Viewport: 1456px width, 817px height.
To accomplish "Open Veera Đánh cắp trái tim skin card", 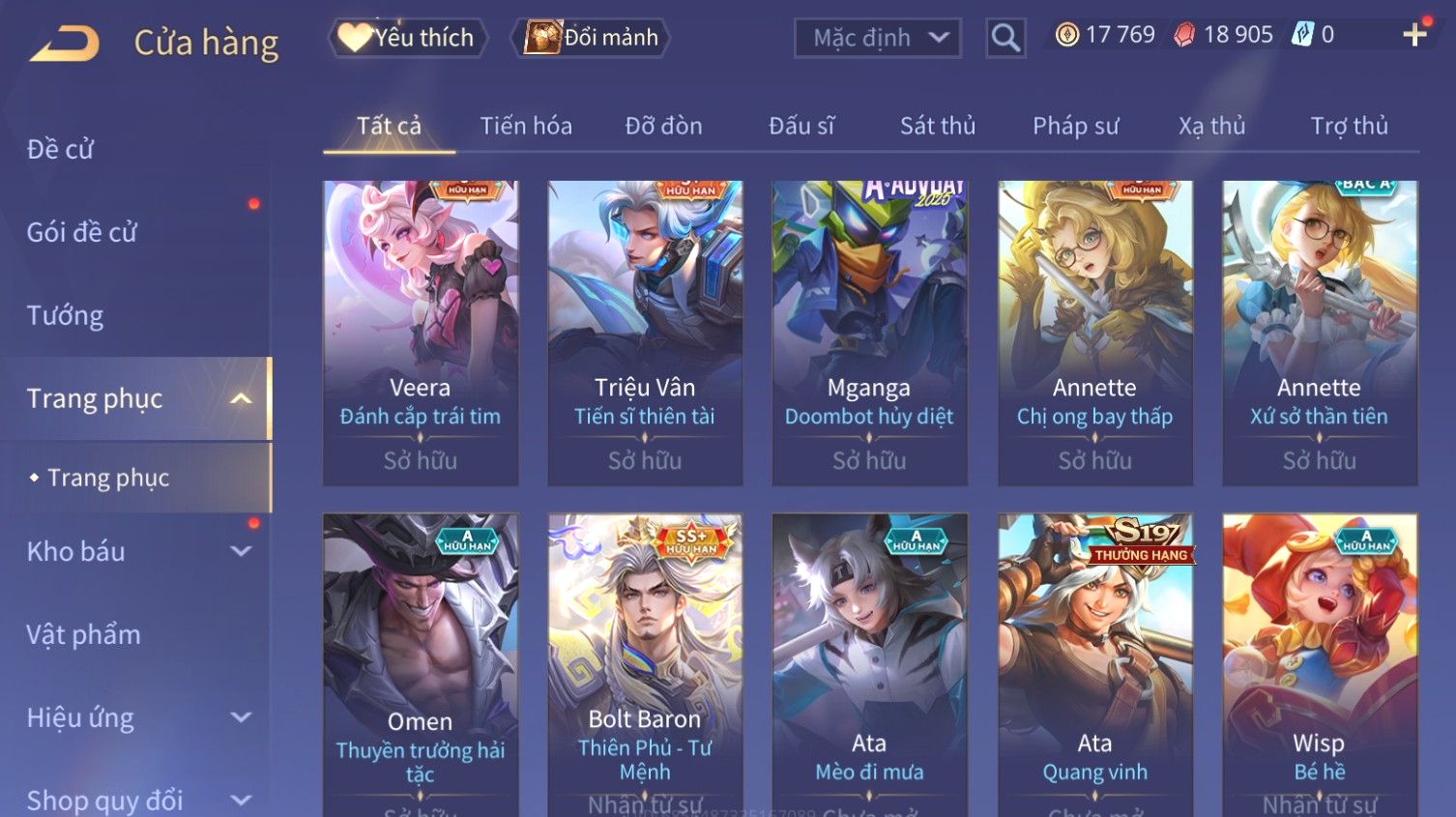I will coord(421,333).
